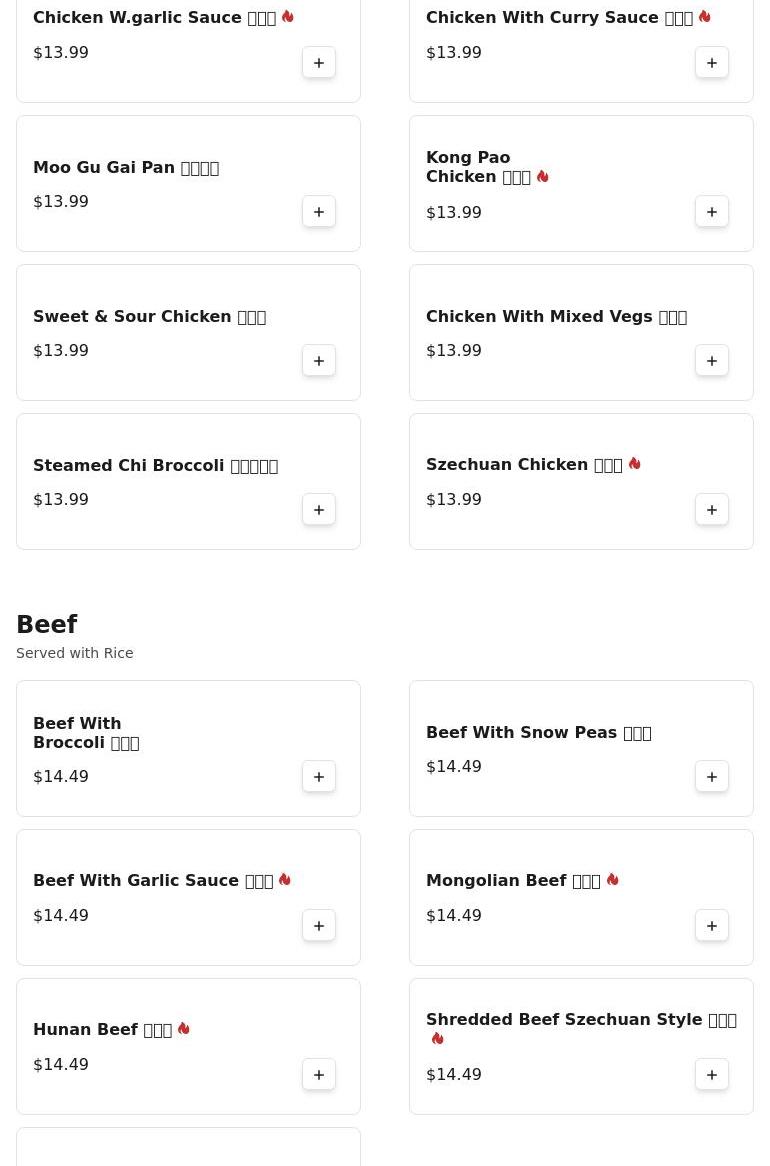Add Chicken With Curry Sauce to order
770x1166 pixels.
[x=711, y=62]
